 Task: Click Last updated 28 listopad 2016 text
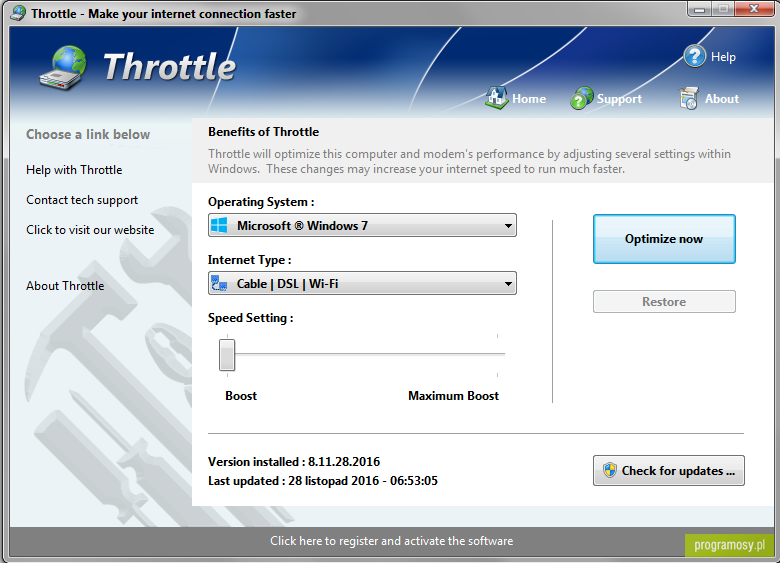coord(323,481)
